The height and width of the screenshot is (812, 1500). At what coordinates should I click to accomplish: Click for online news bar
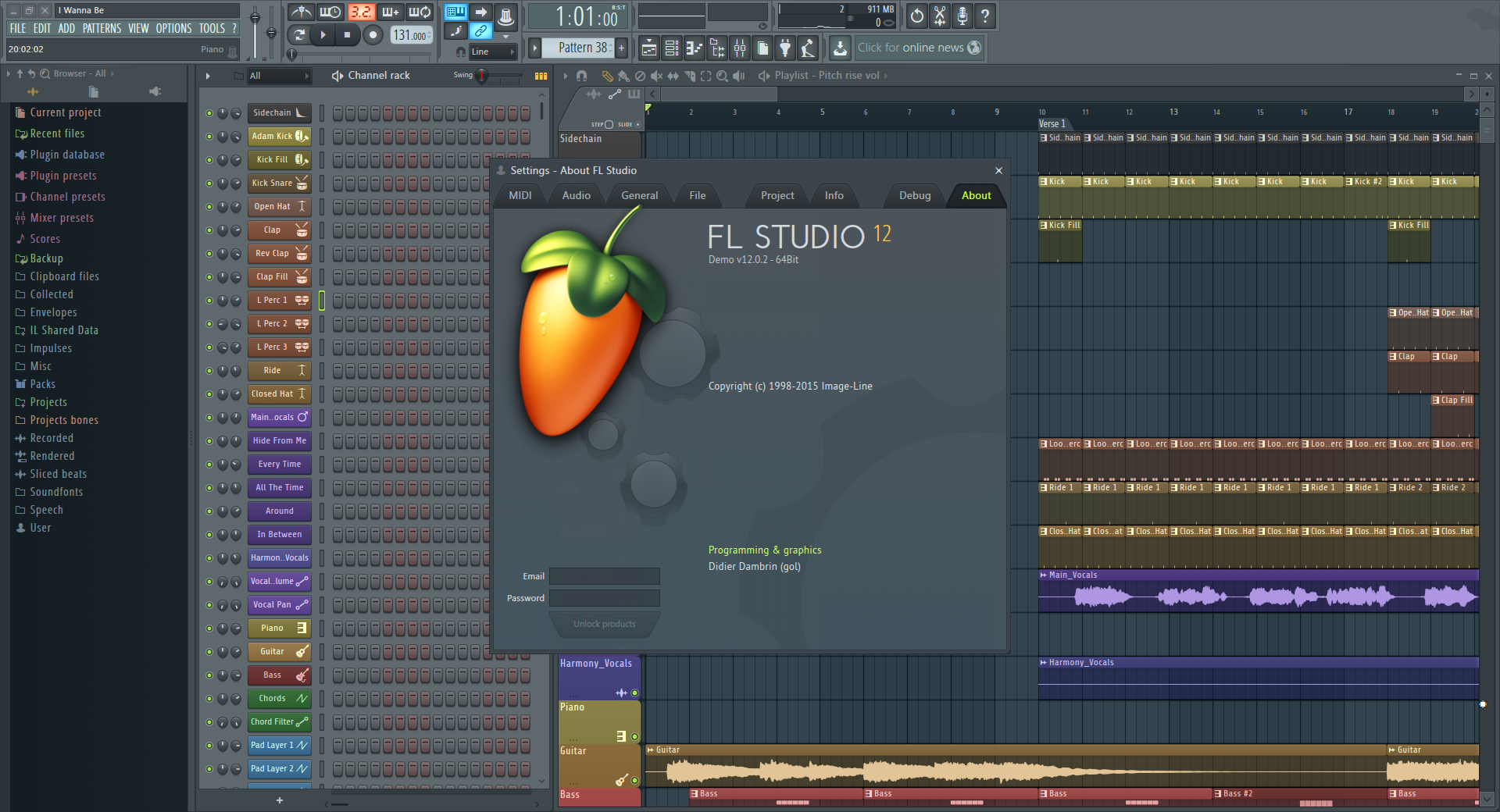pos(918,48)
